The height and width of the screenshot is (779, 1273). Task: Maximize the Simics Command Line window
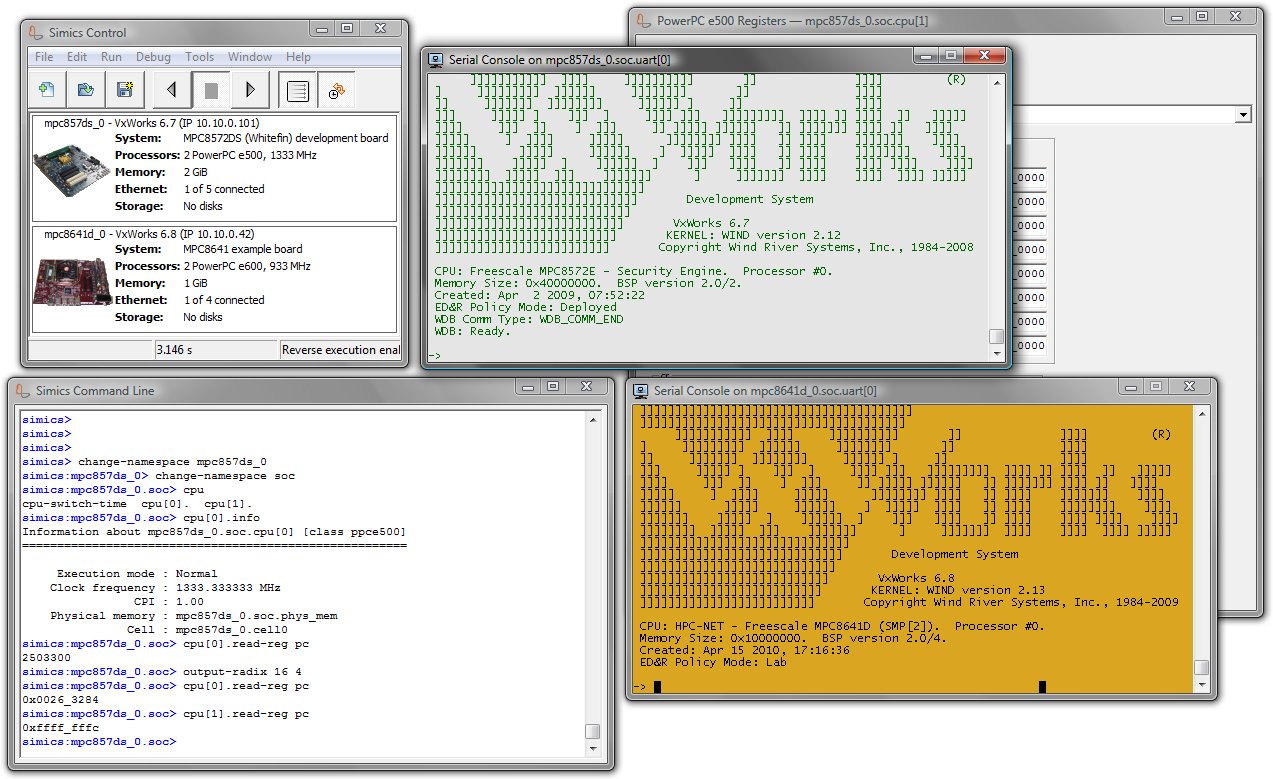pos(553,386)
